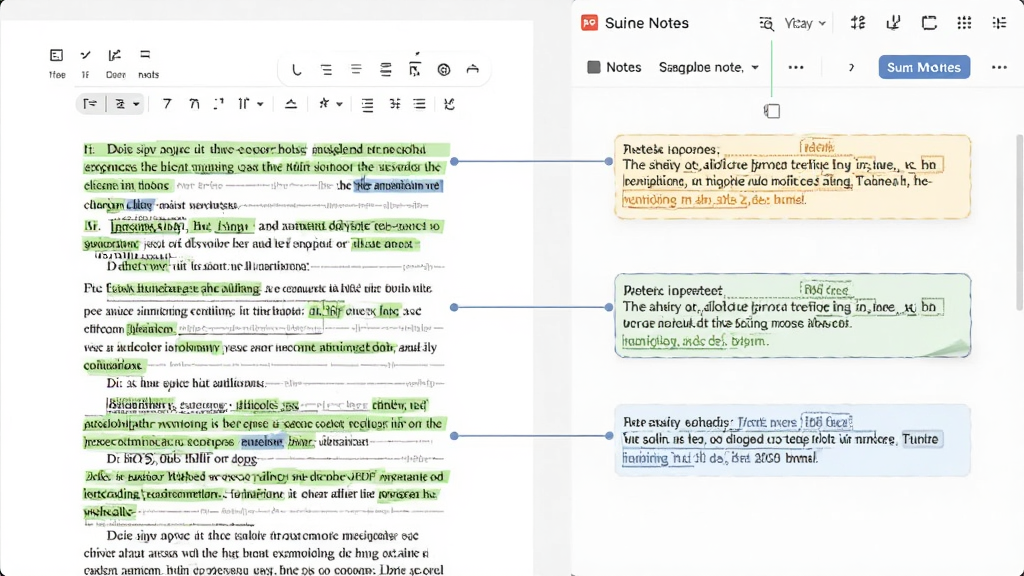
Task: Click the triangle over line icon
Action: point(291,104)
